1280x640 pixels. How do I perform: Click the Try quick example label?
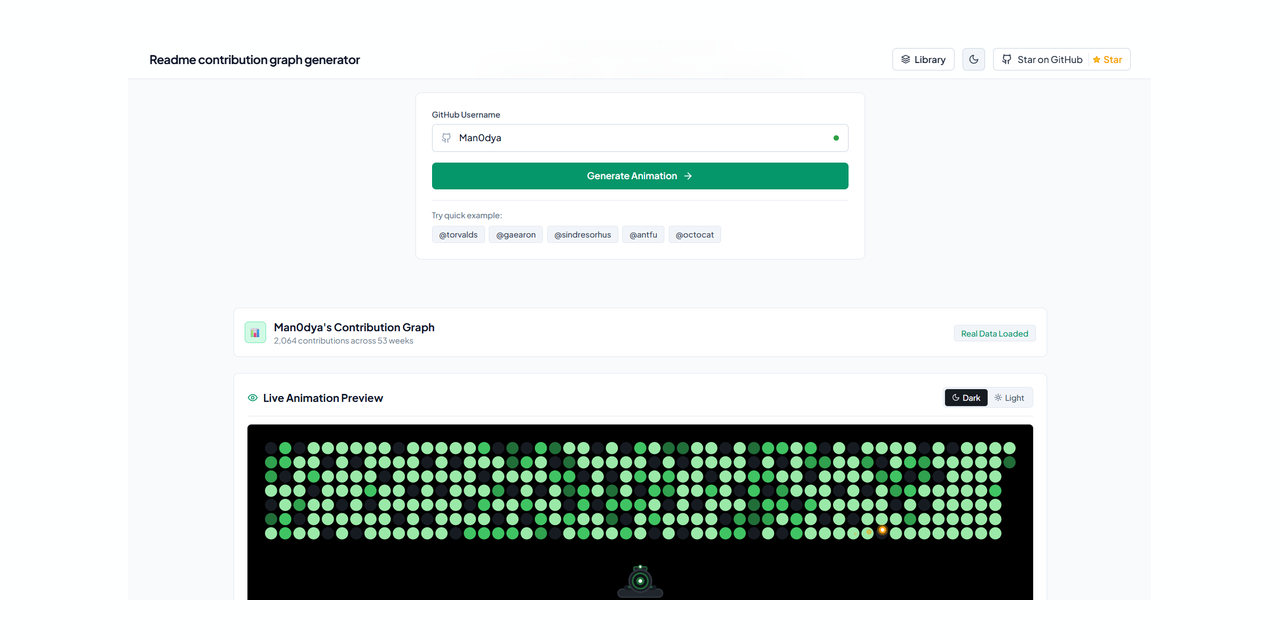click(x=467, y=215)
